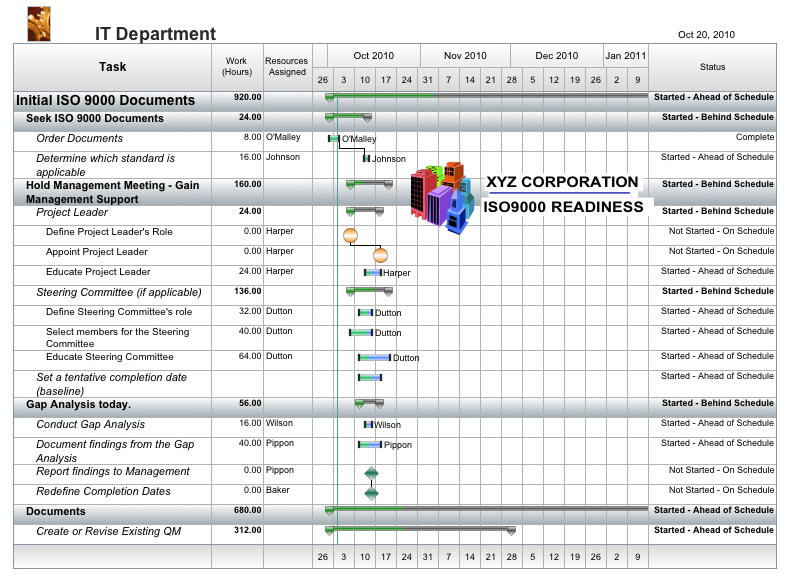791x581 pixels.
Task: Select the Nov 2010 timeline header
Action: (x=465, y=56)
